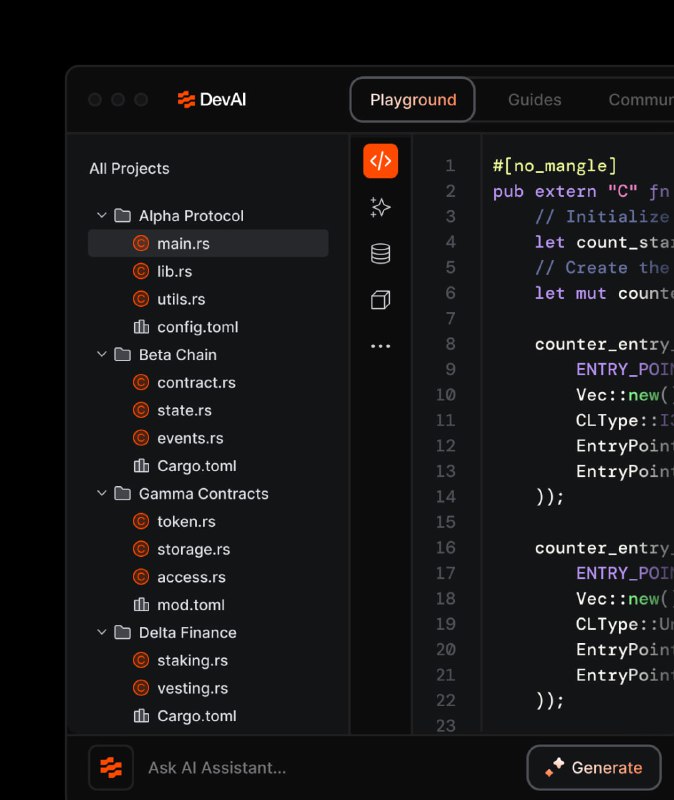Click the Rust file icon beside storage.rs
This screenshot has width=674, height=800.
click(141, 549)
